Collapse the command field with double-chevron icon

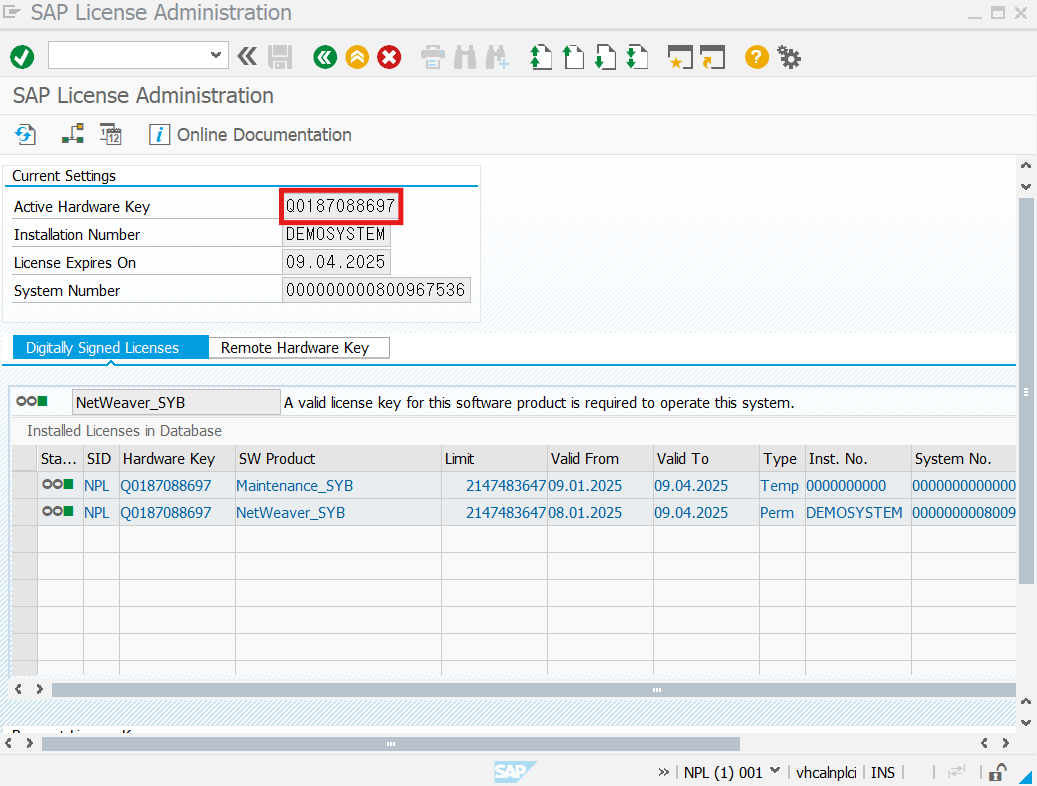pyautogui.click(x=247, y=57)
